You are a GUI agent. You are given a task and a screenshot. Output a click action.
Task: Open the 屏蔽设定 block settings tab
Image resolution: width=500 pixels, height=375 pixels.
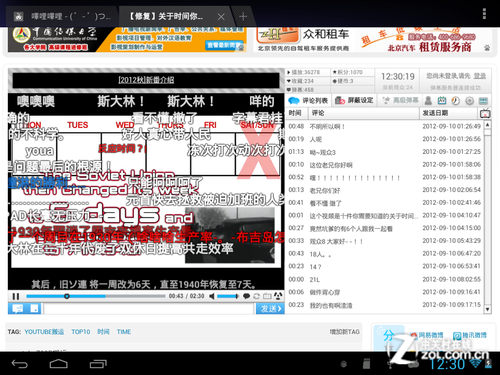click(354, 100)
